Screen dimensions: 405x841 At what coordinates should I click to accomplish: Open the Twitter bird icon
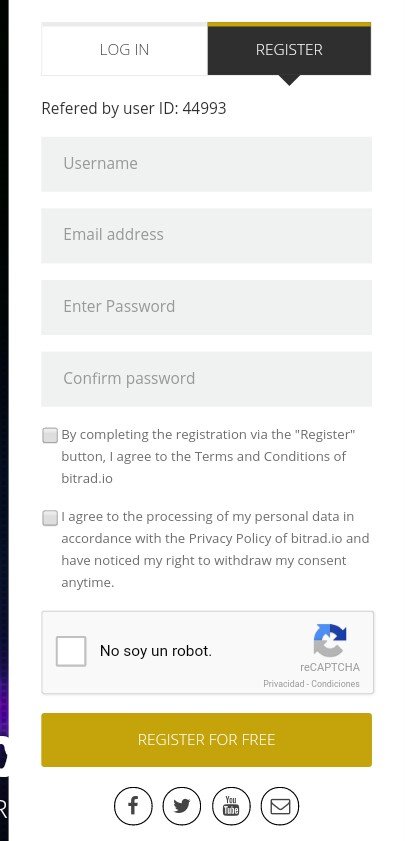[x=182, y=806]
